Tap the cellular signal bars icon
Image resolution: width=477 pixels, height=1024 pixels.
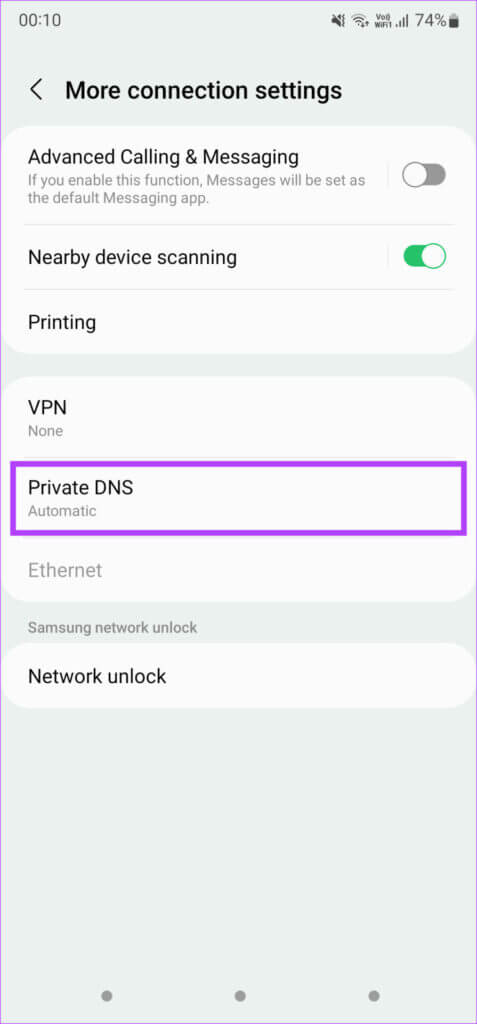[x=402, y=21]
